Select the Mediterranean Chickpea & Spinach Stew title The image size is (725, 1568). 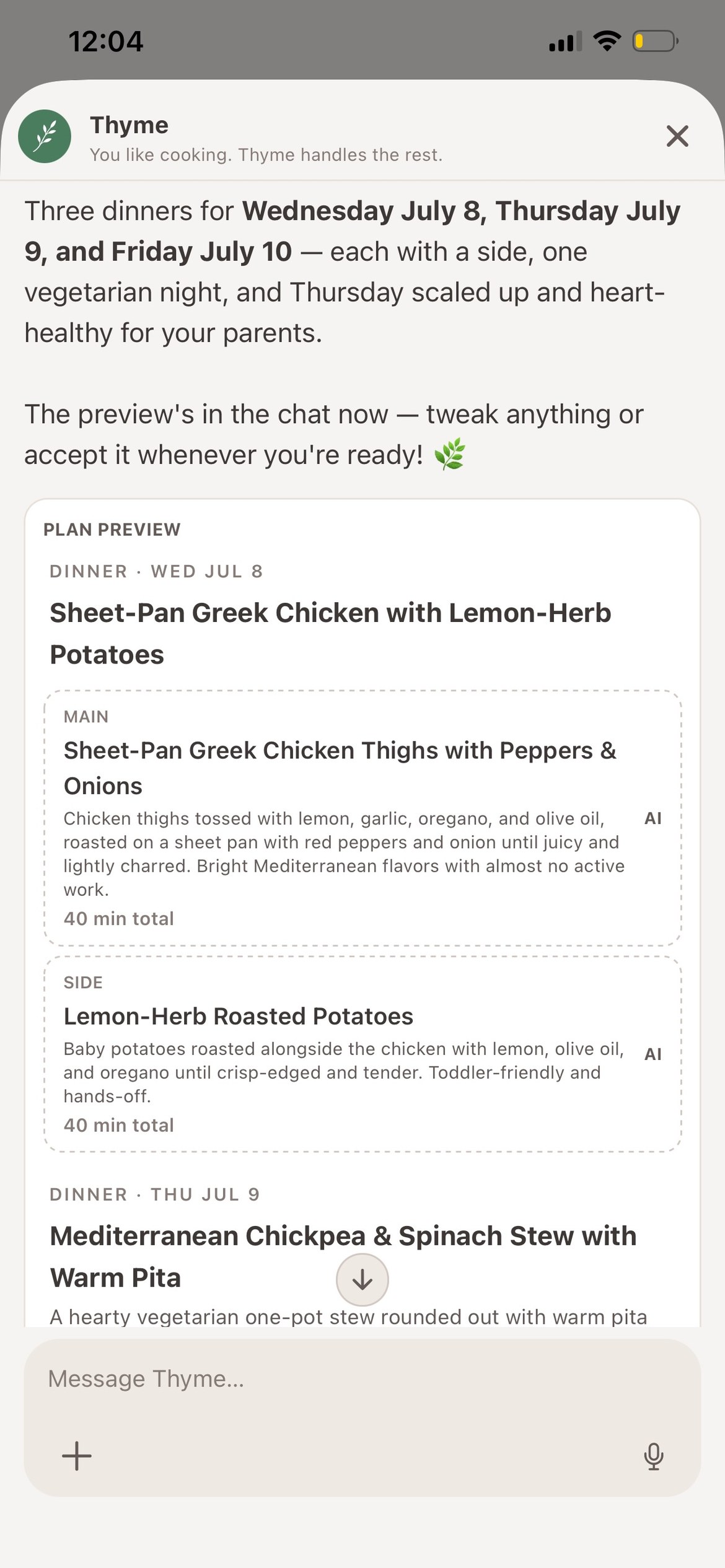point(343,1257)
